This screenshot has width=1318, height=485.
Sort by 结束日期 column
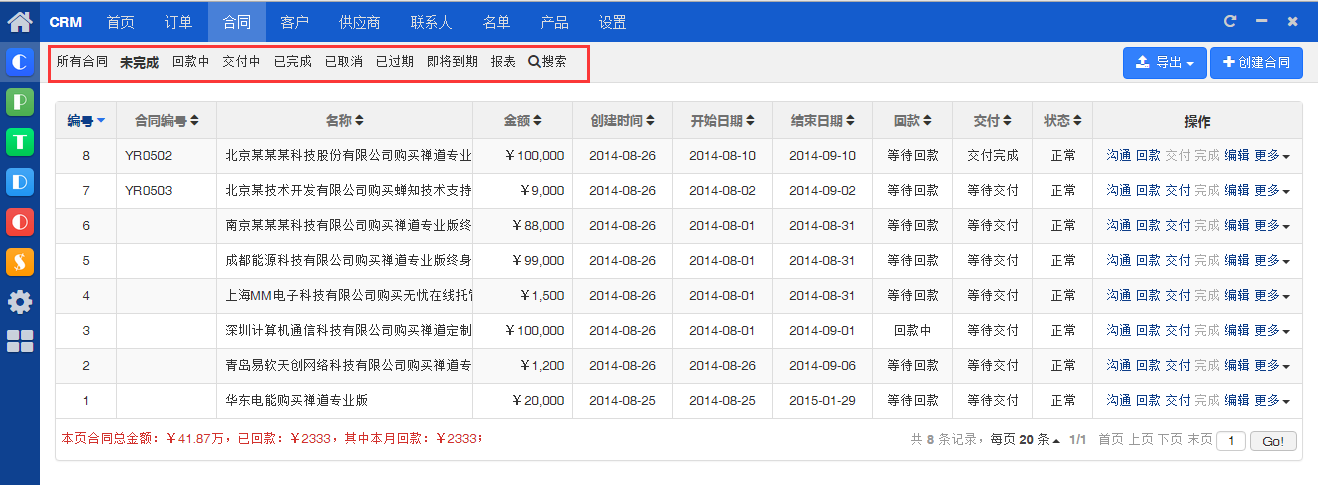pyautogui.click(x=822, y=121)
